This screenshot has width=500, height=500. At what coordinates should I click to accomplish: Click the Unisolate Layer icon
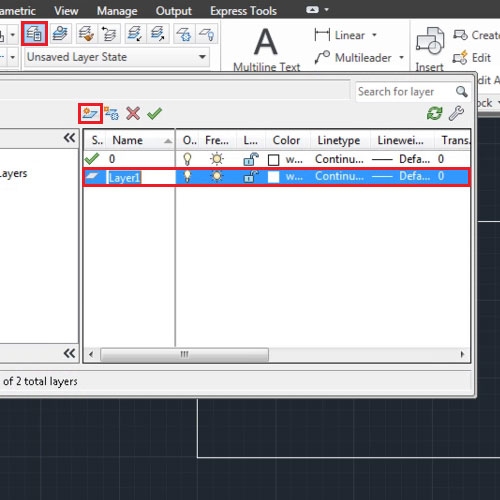158,34
